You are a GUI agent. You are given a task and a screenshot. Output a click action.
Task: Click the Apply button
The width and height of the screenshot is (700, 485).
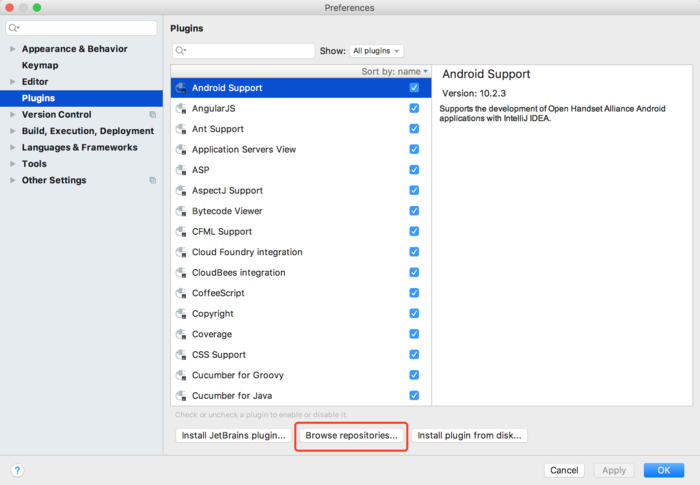(614, 470)
